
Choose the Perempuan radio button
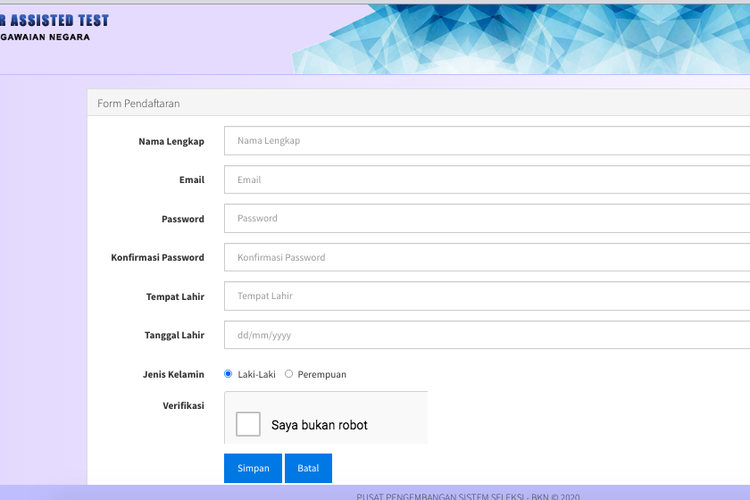click(289, 374)
